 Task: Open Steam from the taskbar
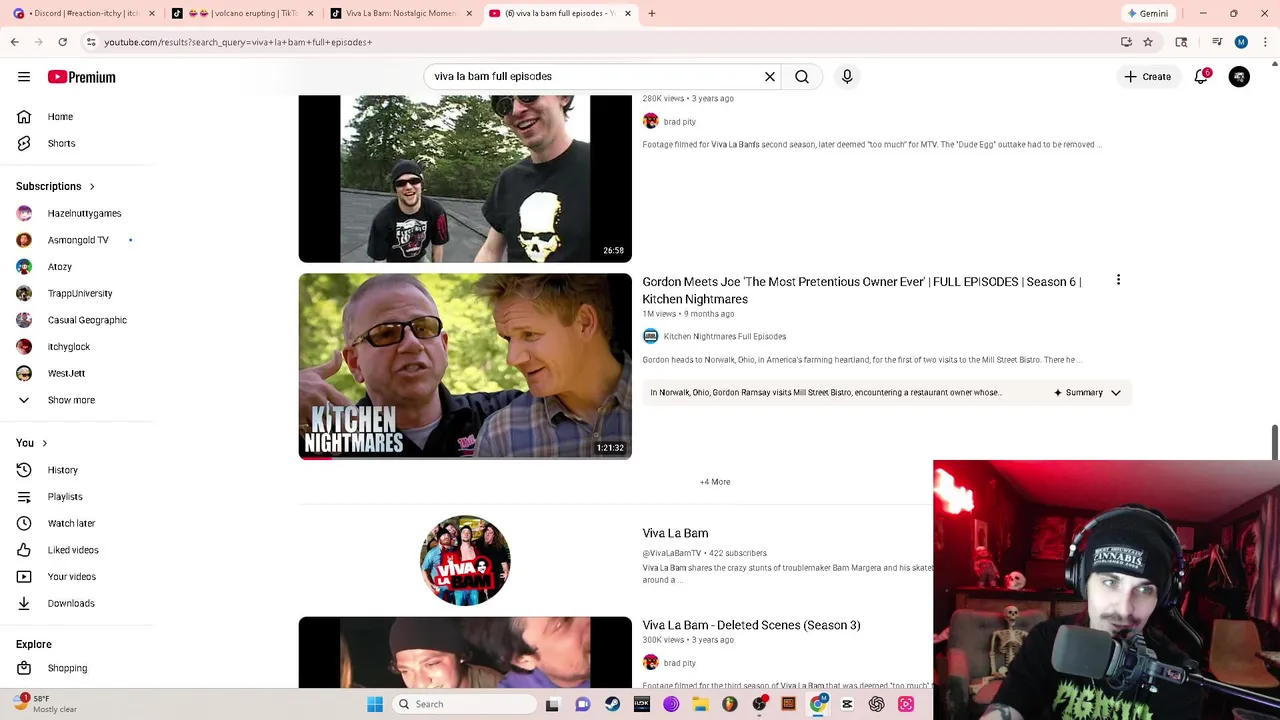(x=612, y=704)
